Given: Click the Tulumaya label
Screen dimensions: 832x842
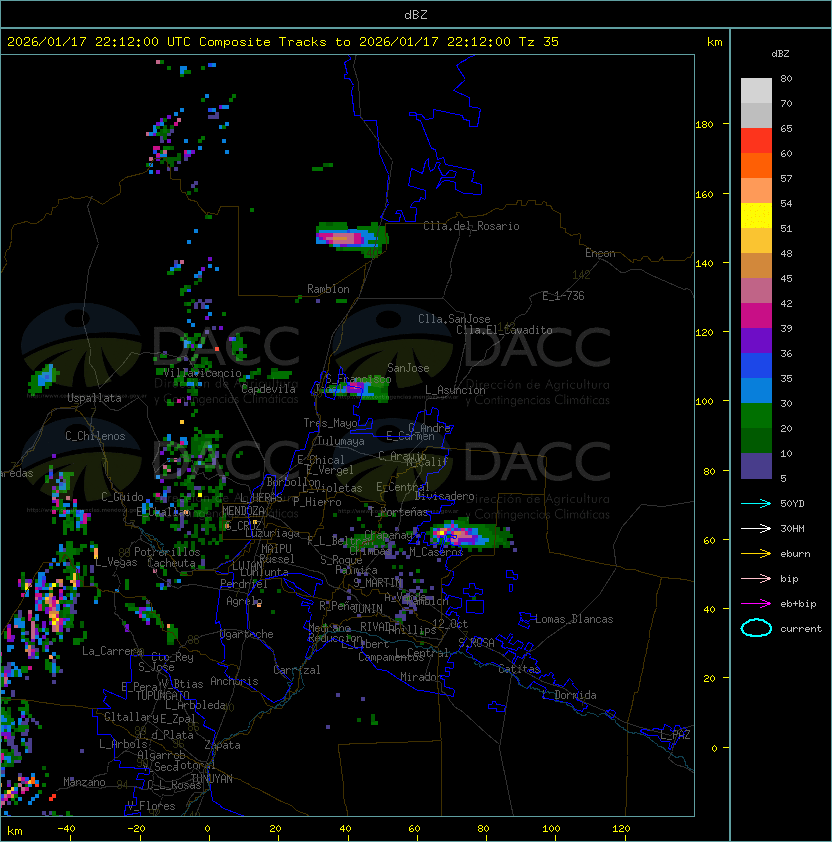Looking at the screenshot, I should point(341,441).
